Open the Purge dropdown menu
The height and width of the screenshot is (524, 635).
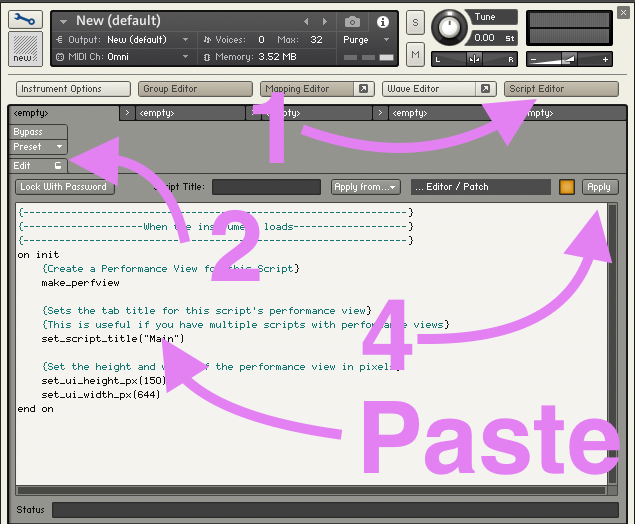[x=362, y=40]
